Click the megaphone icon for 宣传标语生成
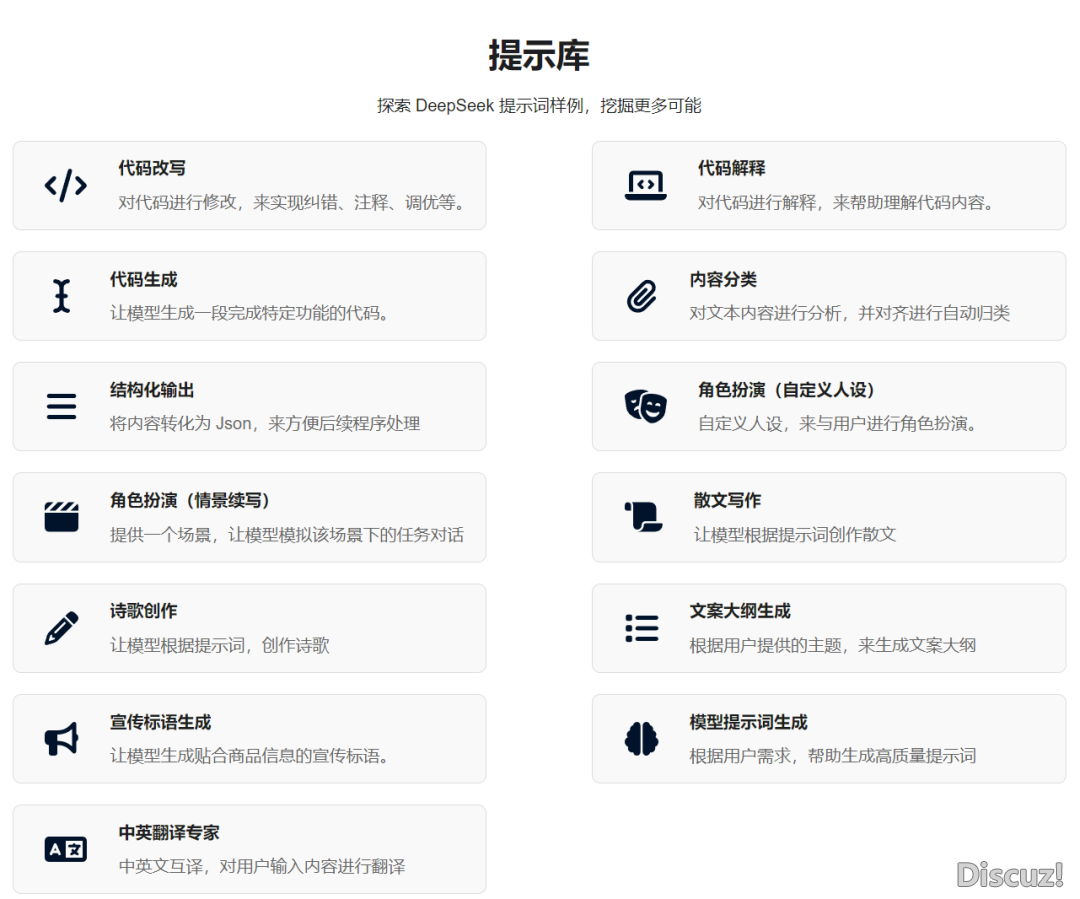 tap(62, 739)
